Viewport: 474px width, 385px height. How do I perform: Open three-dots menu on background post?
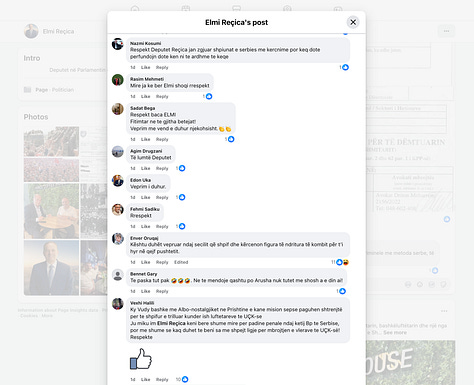pyautogui.click(x=444, y=311)
